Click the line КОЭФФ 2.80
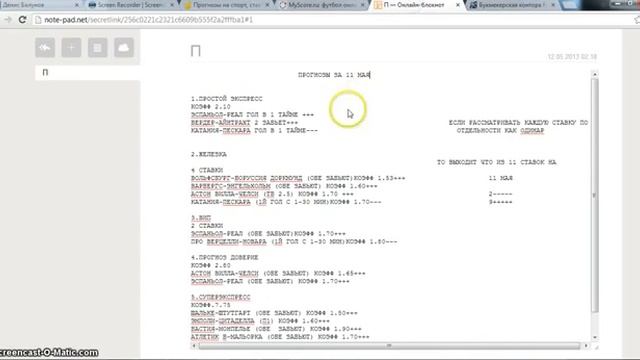The height and width of the screenshot is (360, 640). [211, 265]
